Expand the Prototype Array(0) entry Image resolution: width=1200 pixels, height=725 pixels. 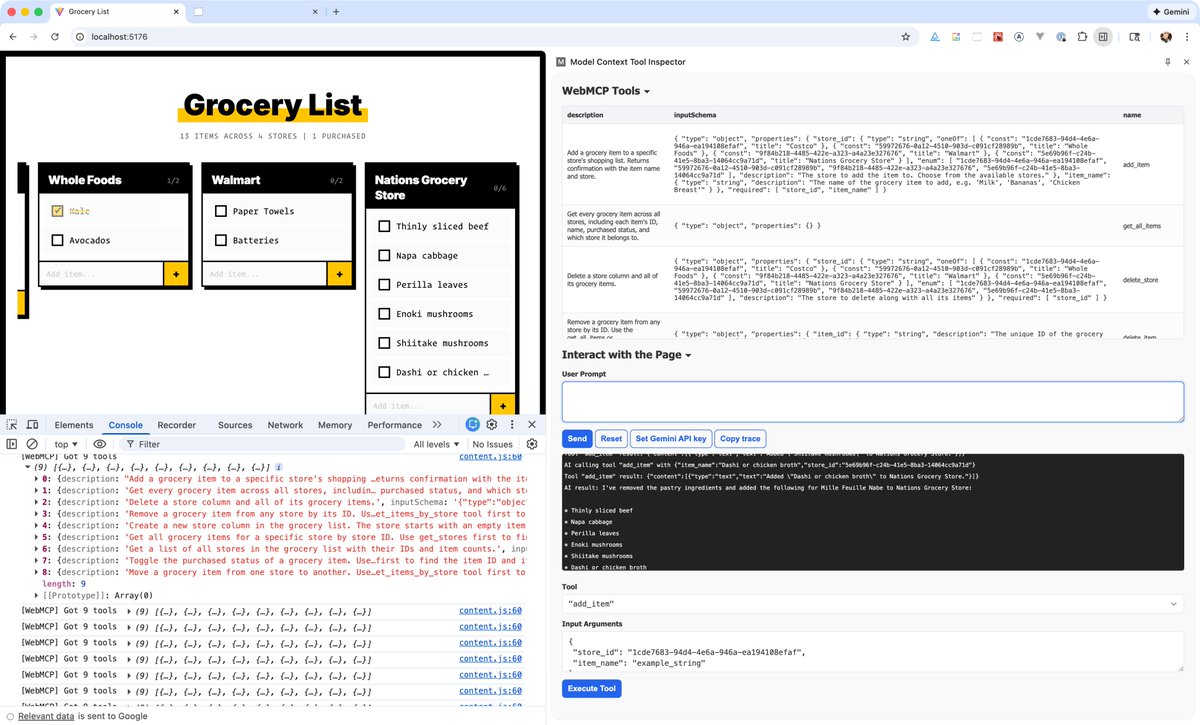click(34, 595)
